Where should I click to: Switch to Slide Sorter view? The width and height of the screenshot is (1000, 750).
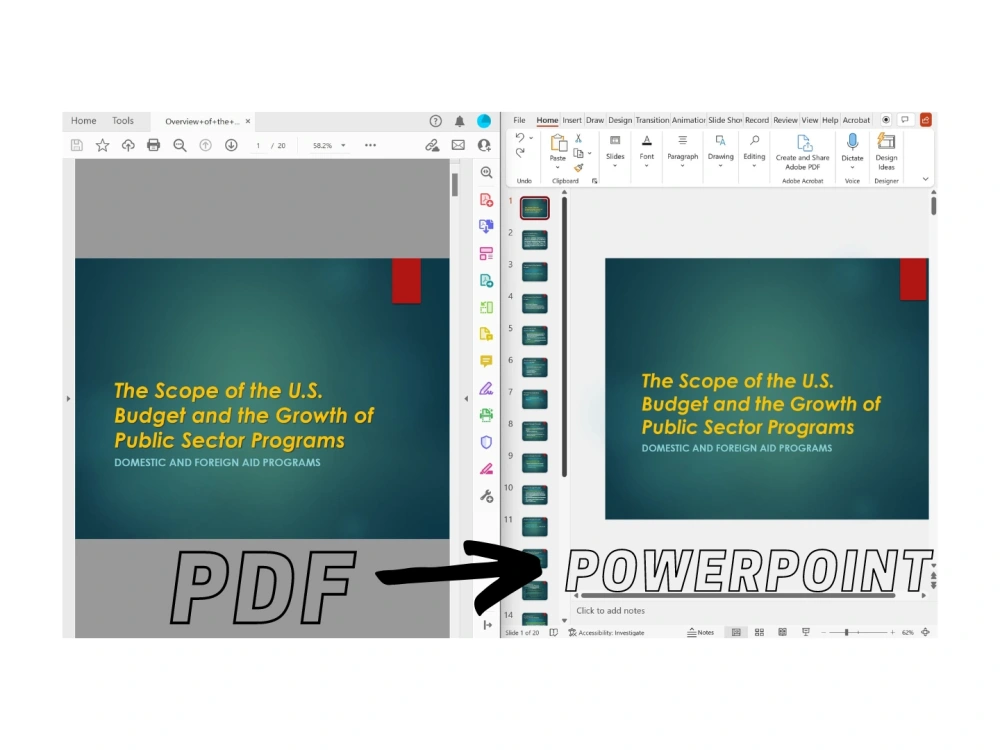point(759,633)
